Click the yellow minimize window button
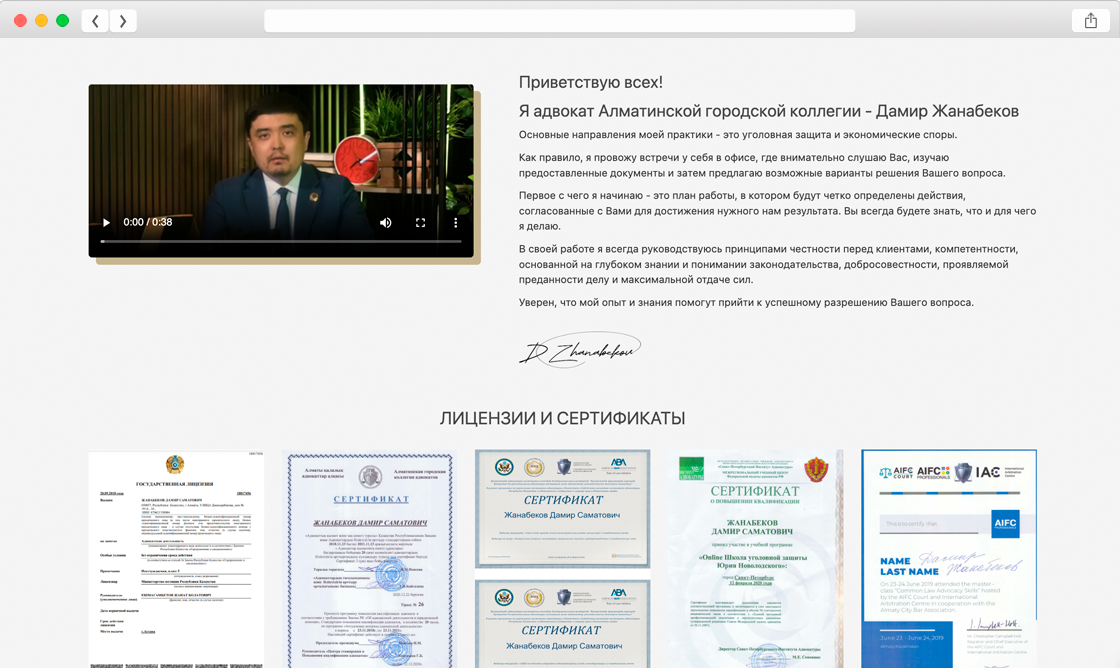 (41, 21)
